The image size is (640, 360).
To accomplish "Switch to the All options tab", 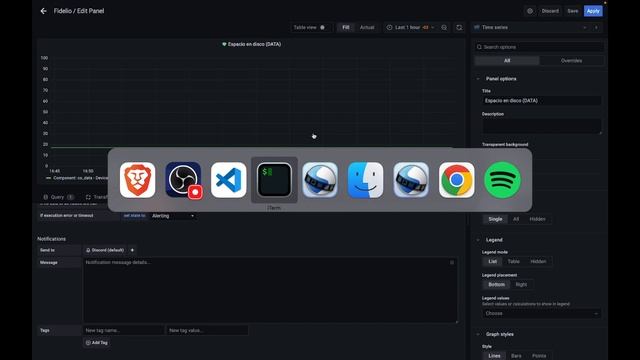I will tap(507, 60).
